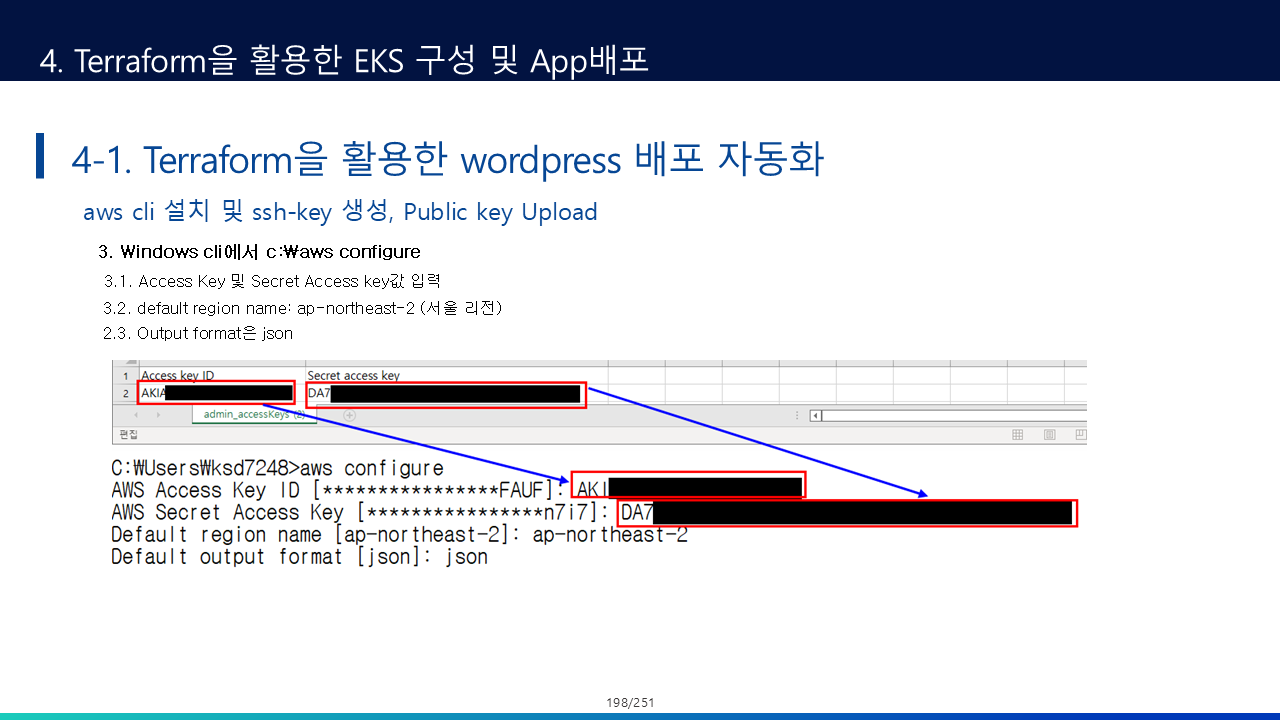Select the admin_accessKeys sheet tab
This screenshot has height=720, width=1280.
pyautogui.click(x=254, y=414)
